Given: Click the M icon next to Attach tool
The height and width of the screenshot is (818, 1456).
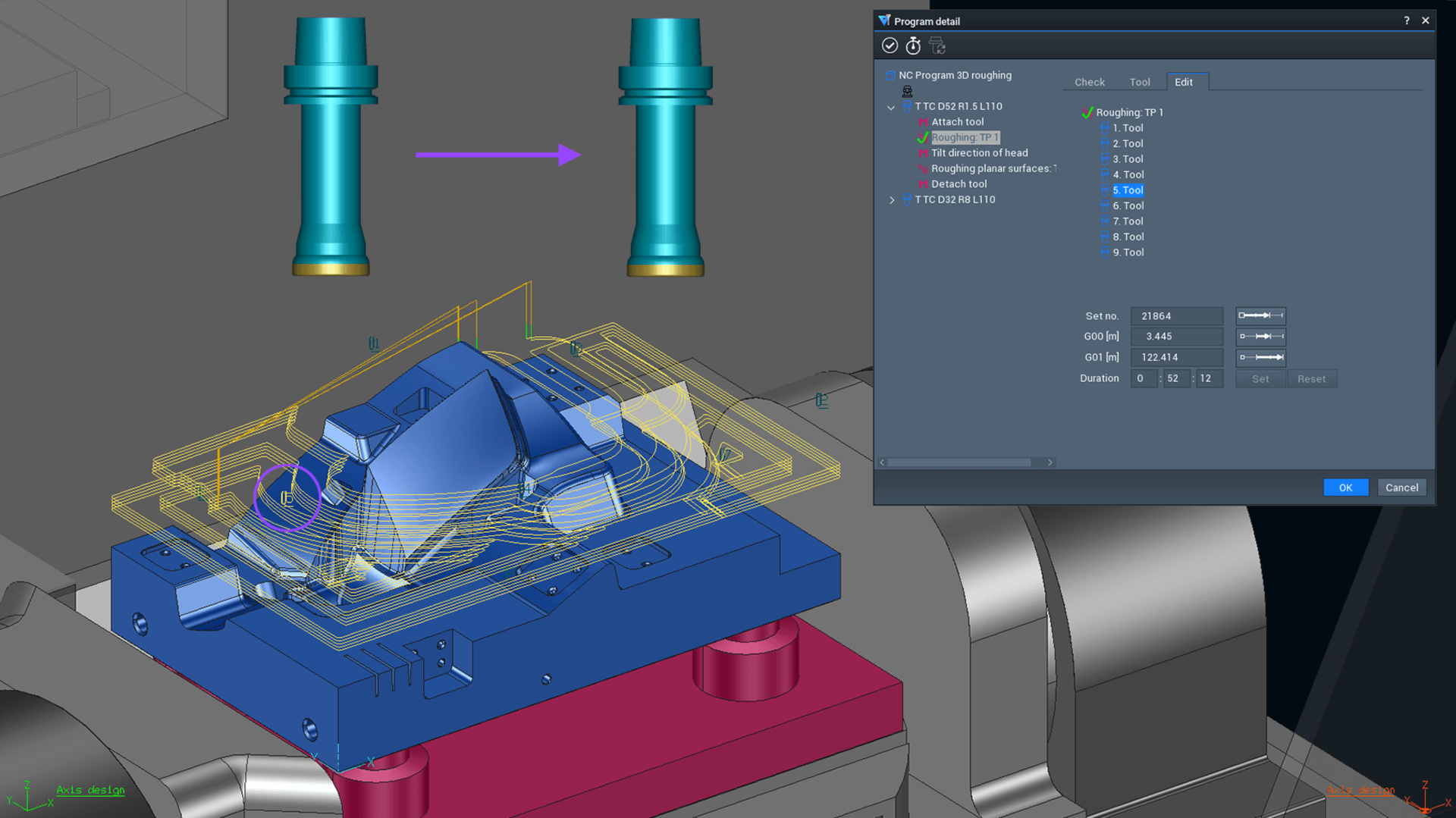Looking at the screenshot, I should point(923,122).
